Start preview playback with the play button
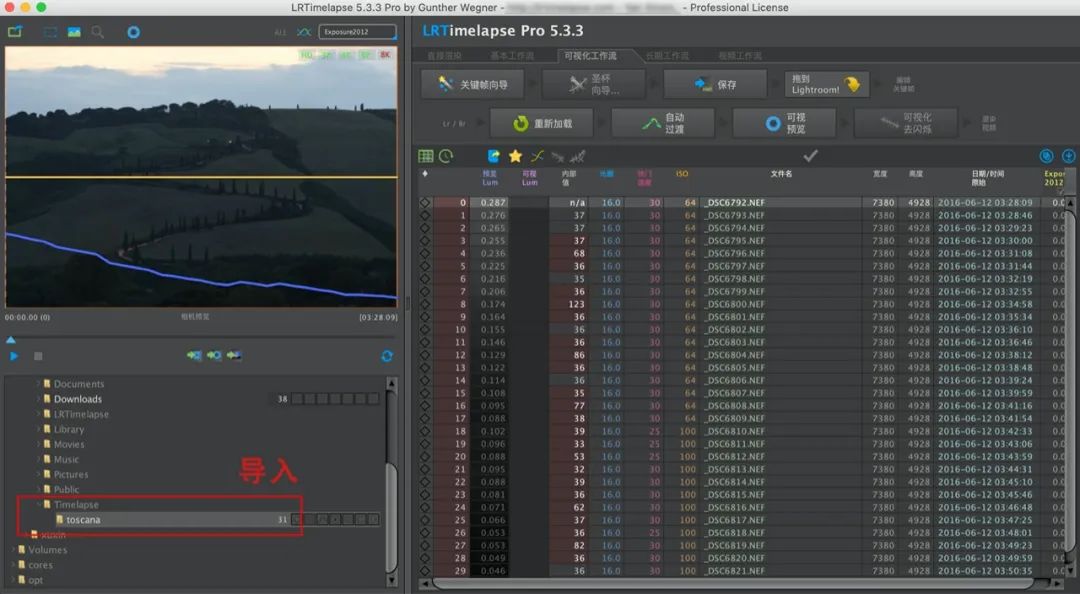1080x594 pixels. point(14,356)
